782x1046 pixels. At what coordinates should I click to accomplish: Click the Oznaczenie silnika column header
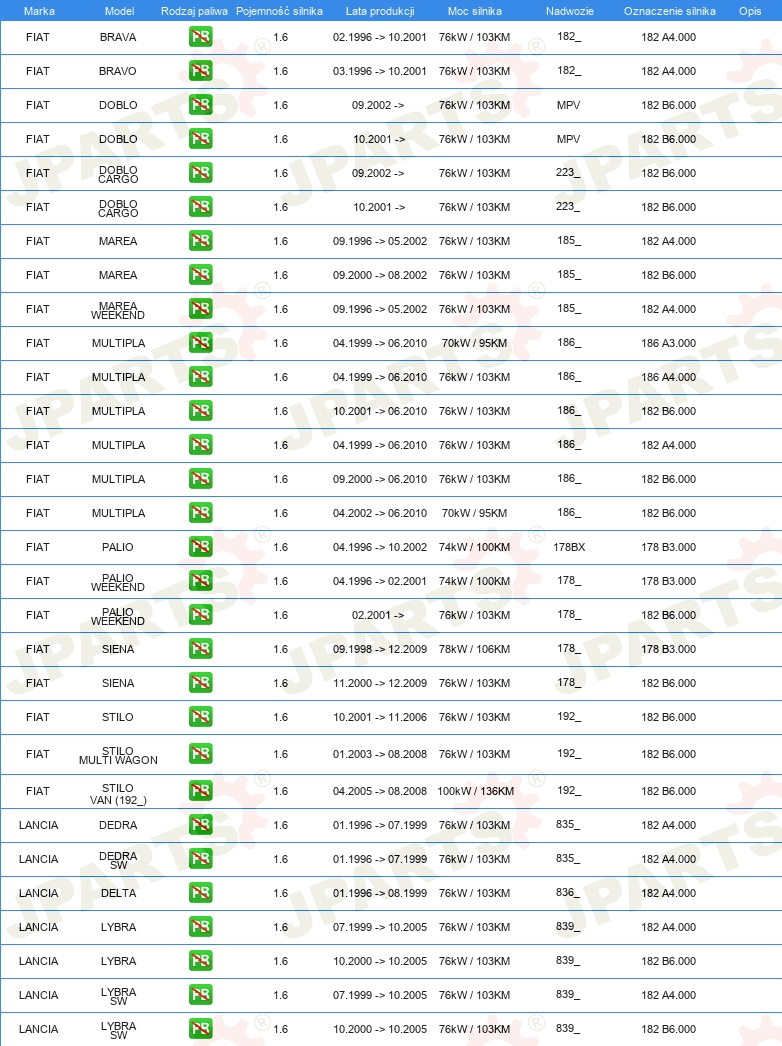pyautogui.click(x=670, y=11)
